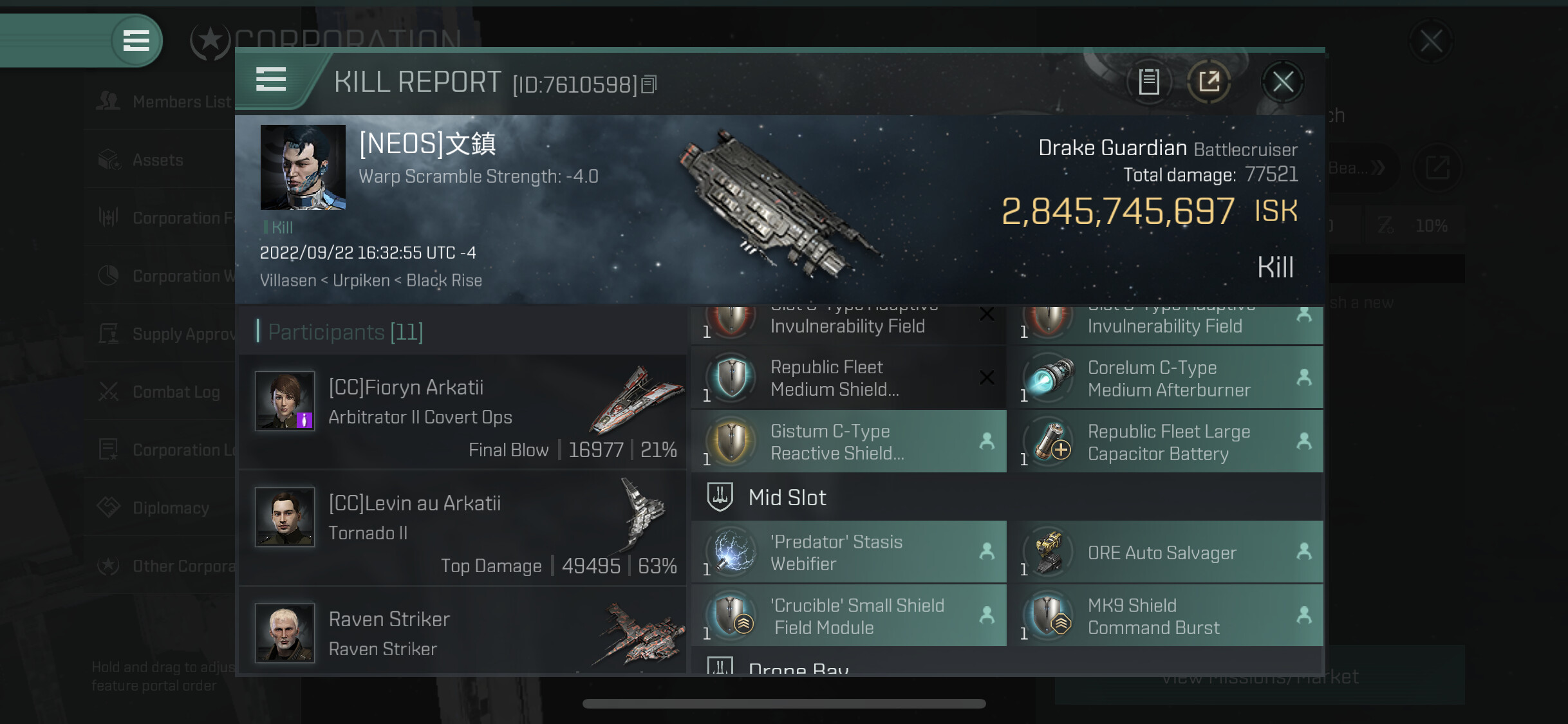
Task: Open victim portrait of [NEOS] pilot
Action: (303, 167)
